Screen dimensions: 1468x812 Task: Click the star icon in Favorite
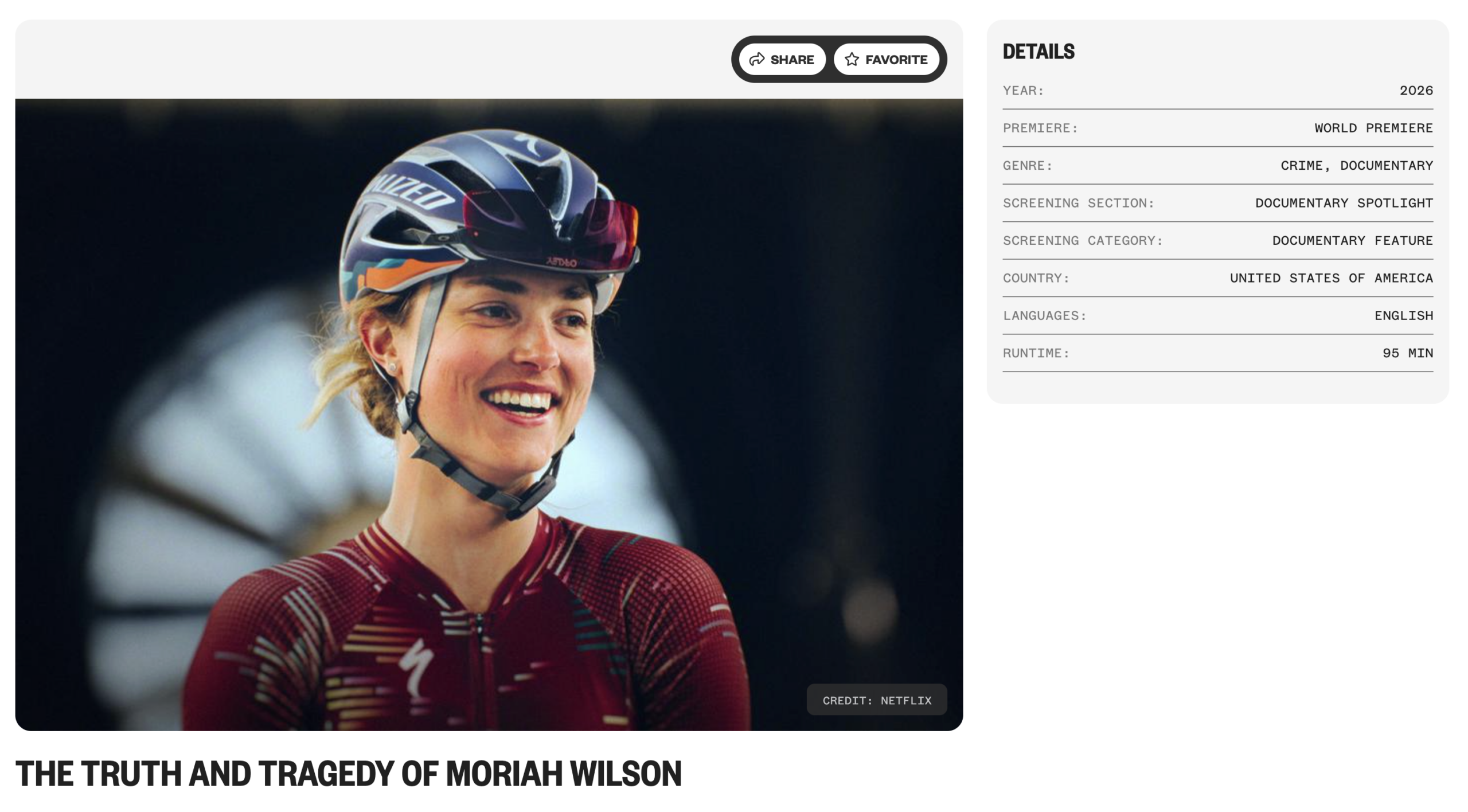point(852,59)
